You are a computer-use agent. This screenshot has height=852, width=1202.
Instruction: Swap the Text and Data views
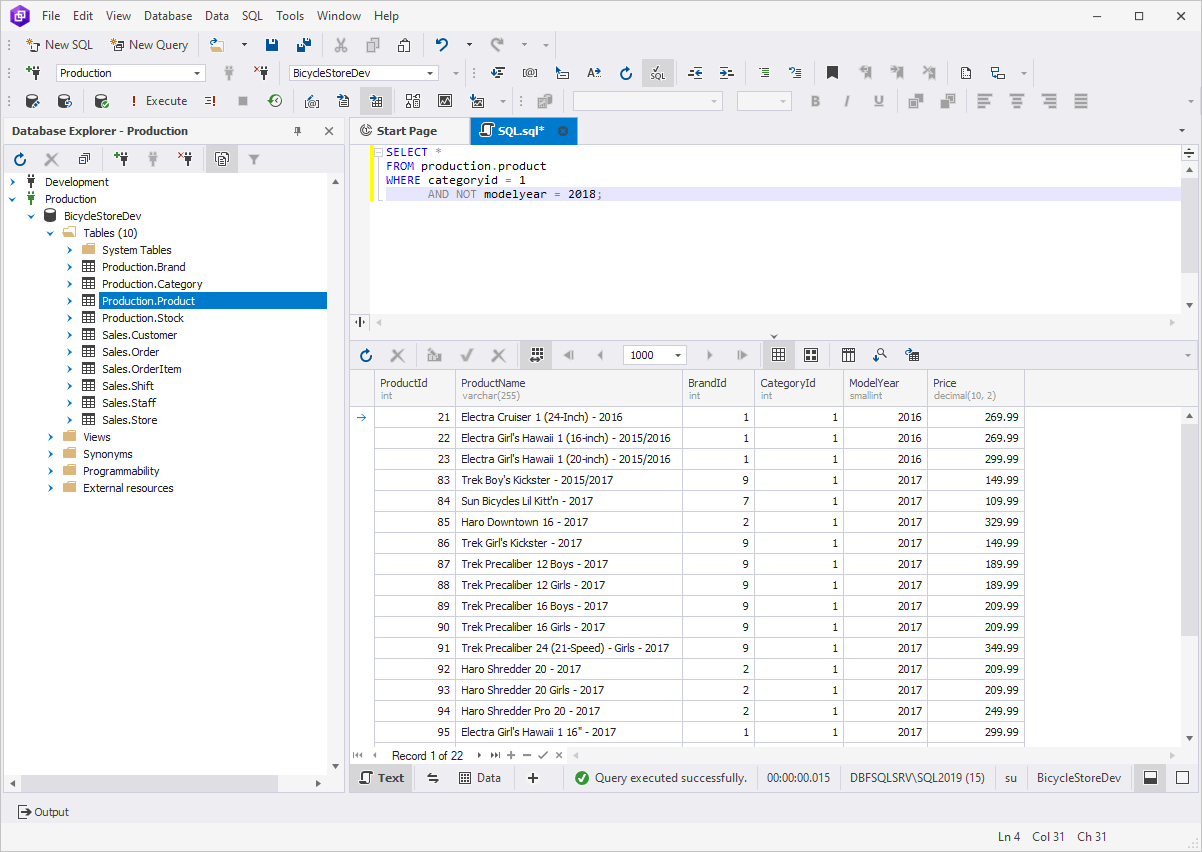pyautogui.click(x=433, y=778)
